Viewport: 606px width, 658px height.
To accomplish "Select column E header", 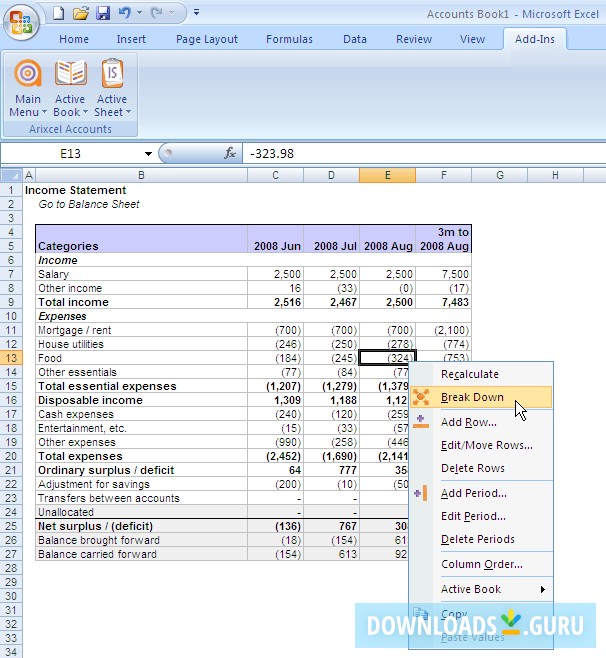I will click(387, 175).
